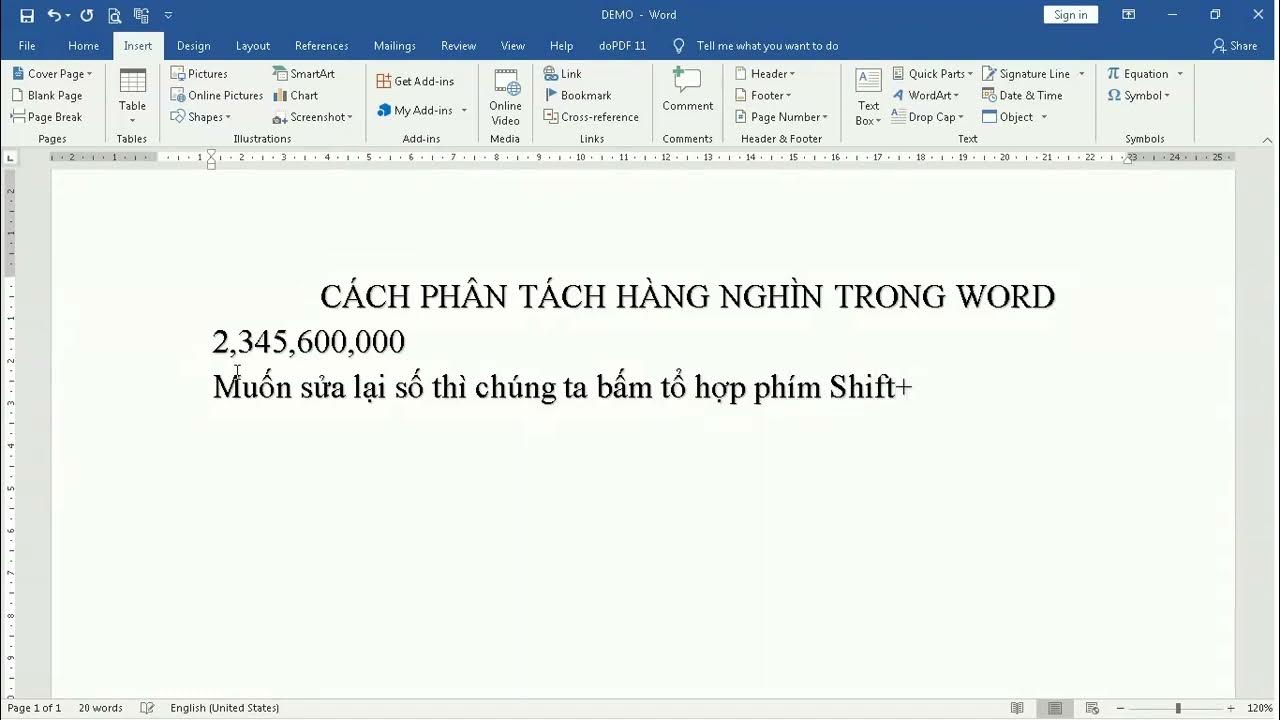Open Customize Quick Access Toolbar arrow
This screenshot has width=1280, height=720.
click(x=168, y=15)
